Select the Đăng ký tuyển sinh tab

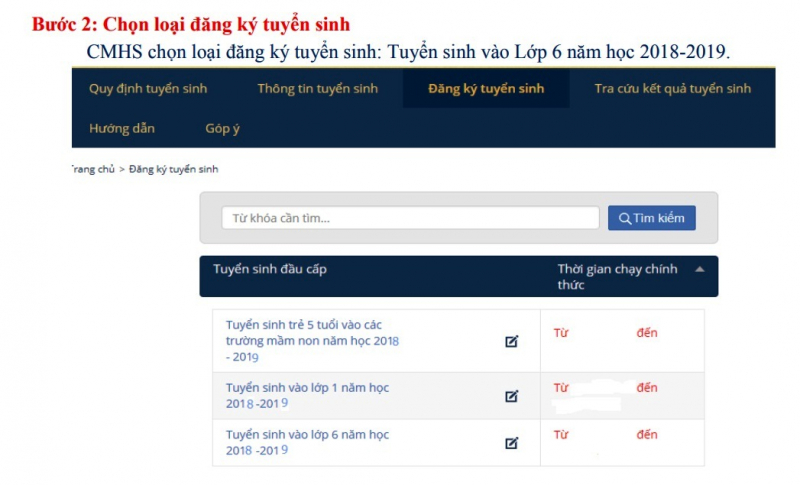tap(486, 89)
